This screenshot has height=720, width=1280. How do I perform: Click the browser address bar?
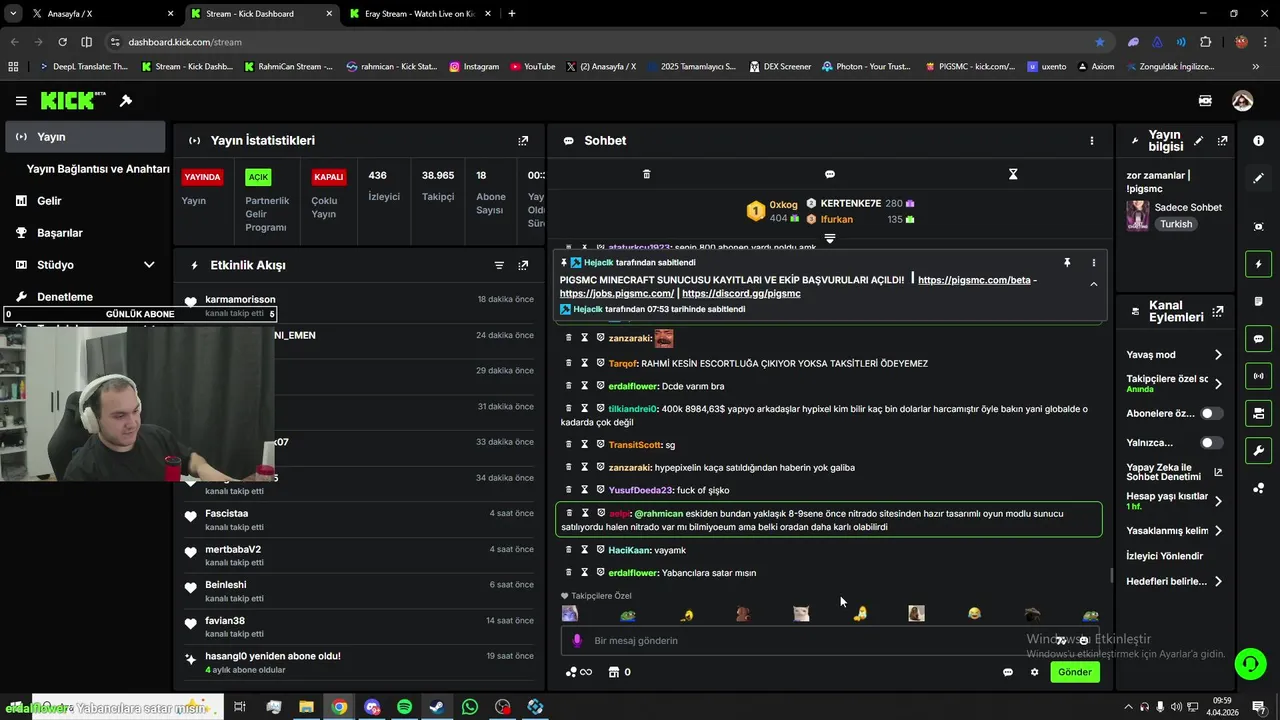pyautogui.click(x=600, y=42)
